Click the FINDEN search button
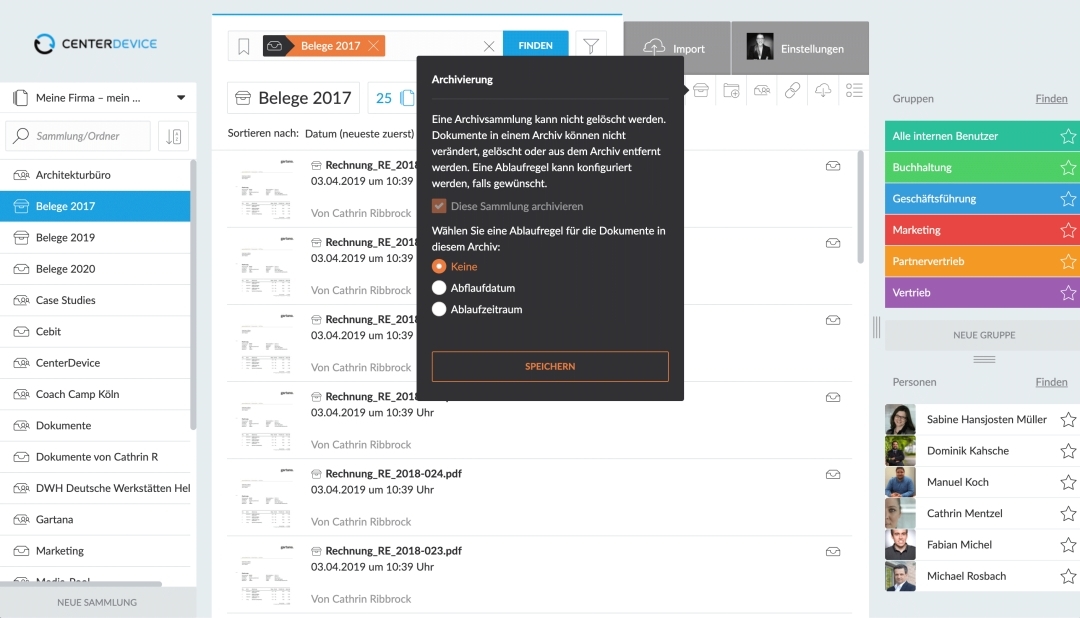1080x618 pixels. click(x=535, y=46)
